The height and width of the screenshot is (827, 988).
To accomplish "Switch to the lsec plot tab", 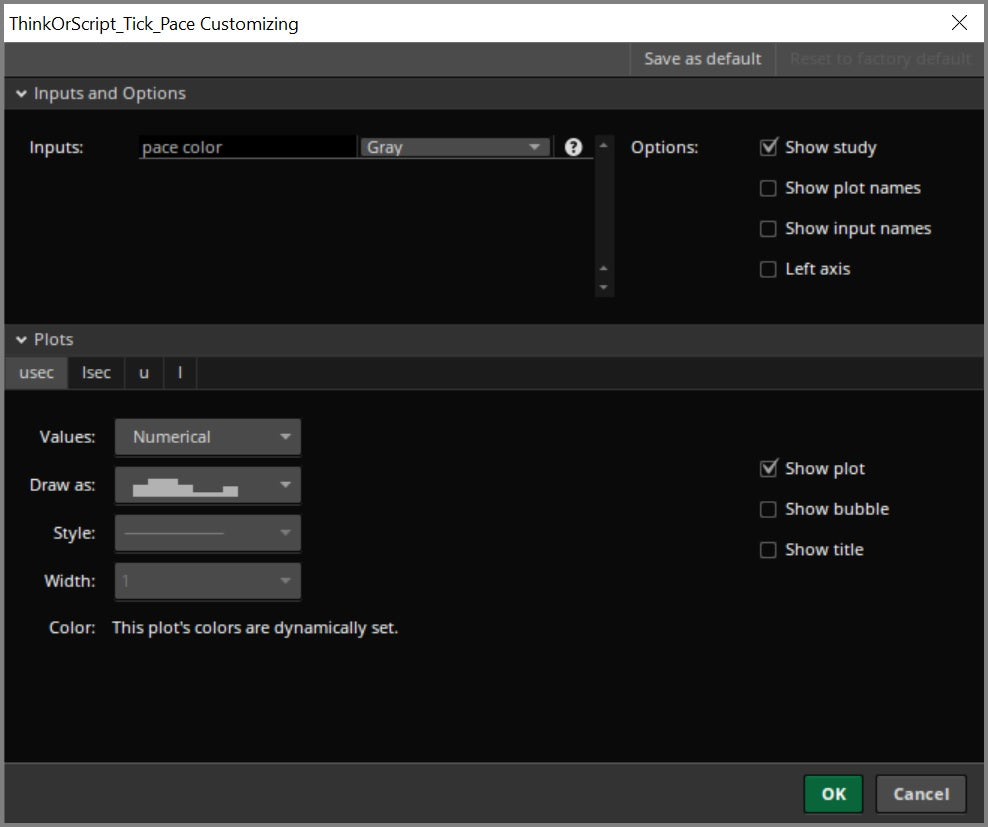I will (96, 373).
